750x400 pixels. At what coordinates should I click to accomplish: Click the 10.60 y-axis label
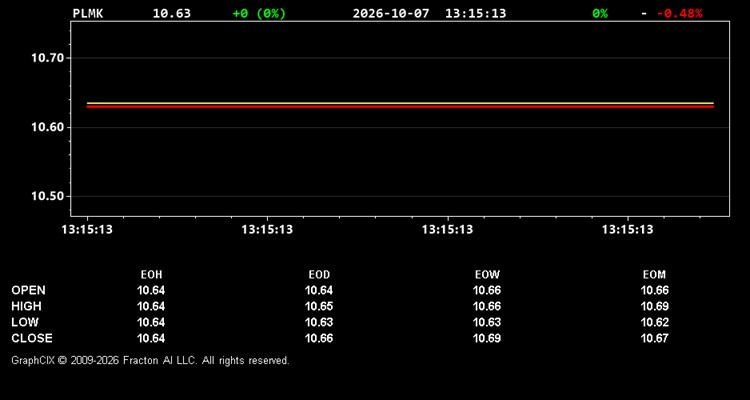pos(47,128)
